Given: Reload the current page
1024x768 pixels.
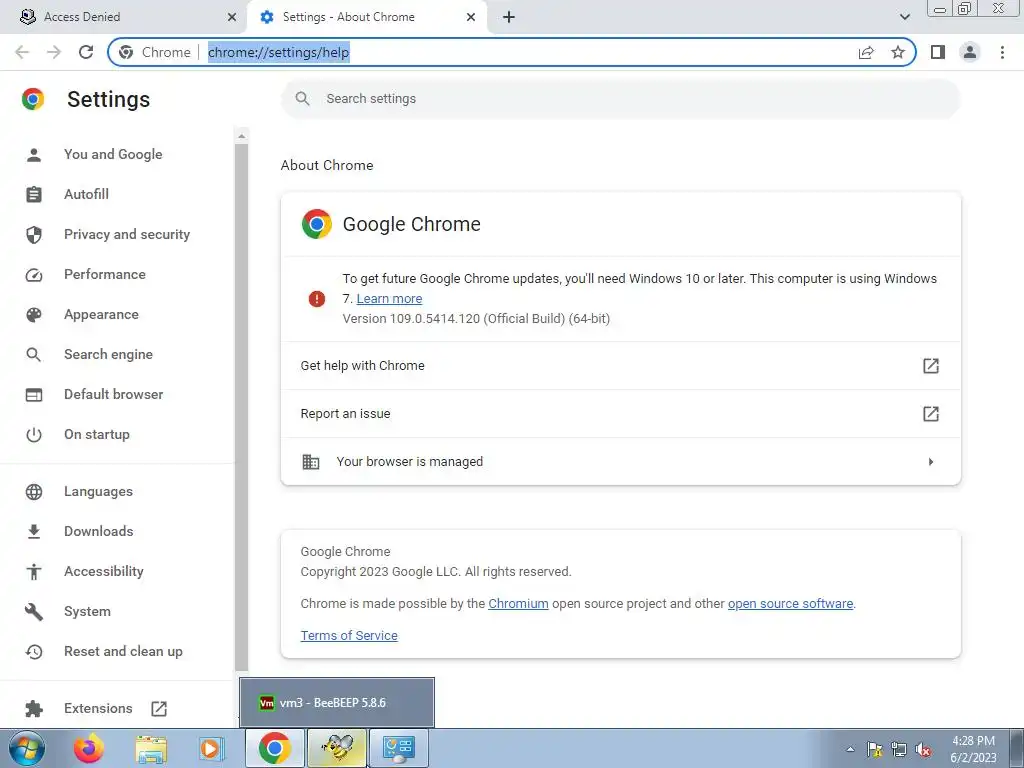Looking at the screenshot, I should (86, 52).
